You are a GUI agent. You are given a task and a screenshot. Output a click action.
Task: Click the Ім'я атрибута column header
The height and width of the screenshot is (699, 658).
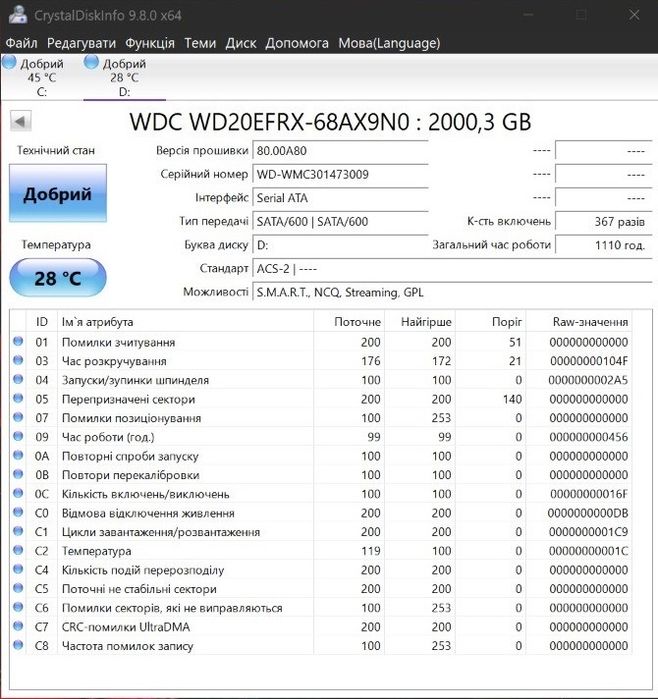pos(185,321)
